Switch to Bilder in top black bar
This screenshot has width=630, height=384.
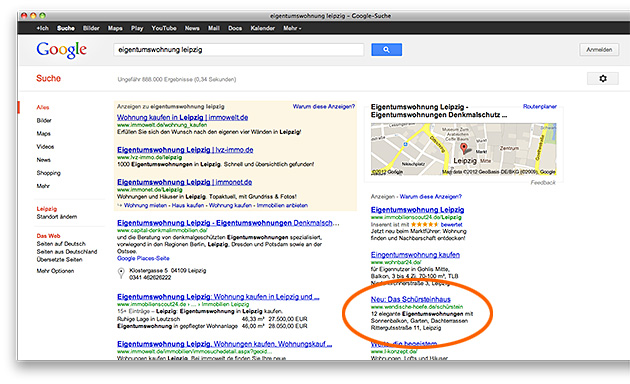coord(91,28)
